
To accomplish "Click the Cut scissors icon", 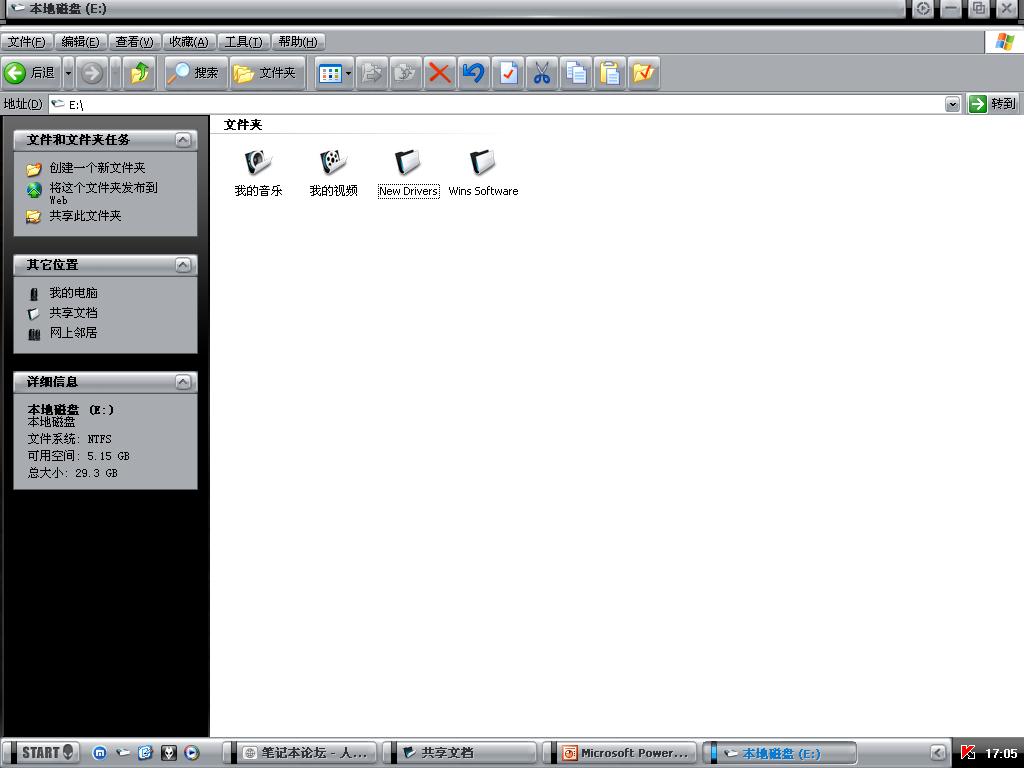I will 542,72.
